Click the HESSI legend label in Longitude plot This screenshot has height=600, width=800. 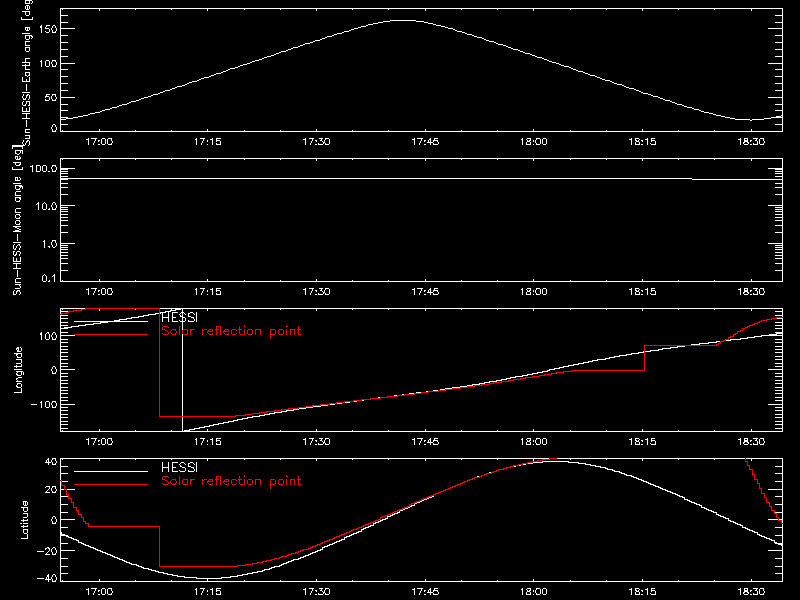coord(179,318)
